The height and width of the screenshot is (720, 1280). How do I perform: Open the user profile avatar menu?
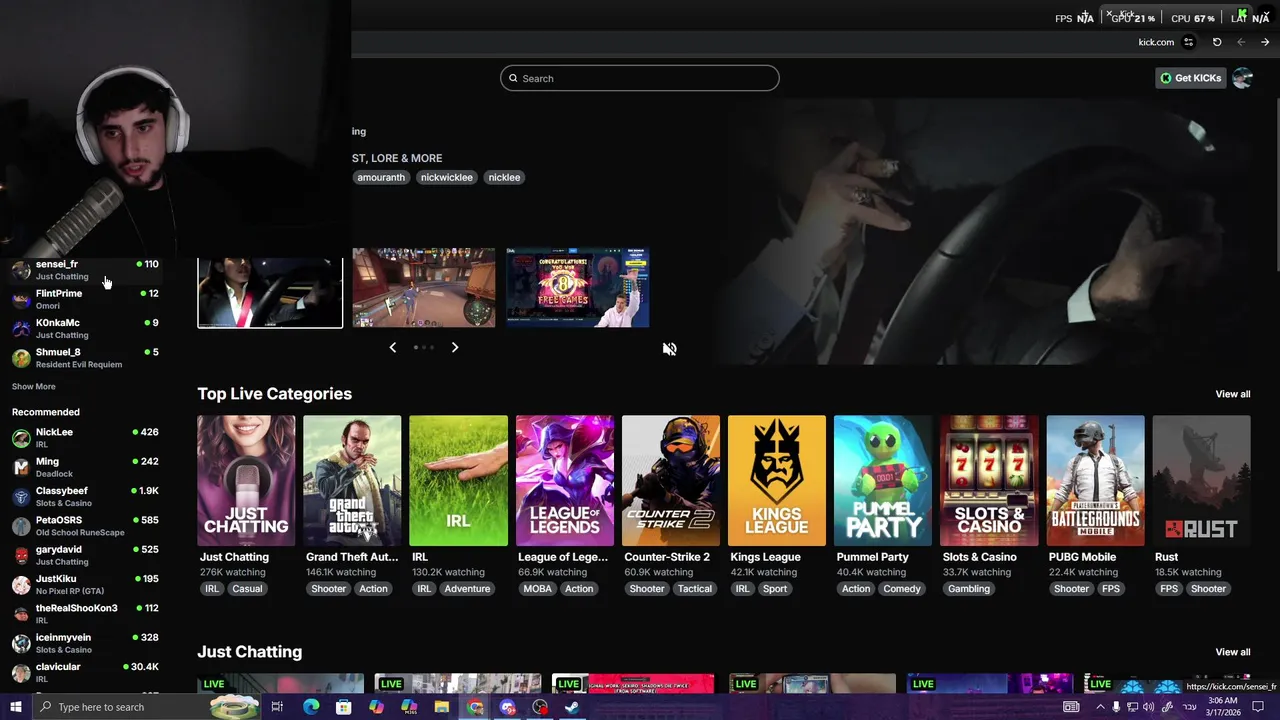point(1242,78)
